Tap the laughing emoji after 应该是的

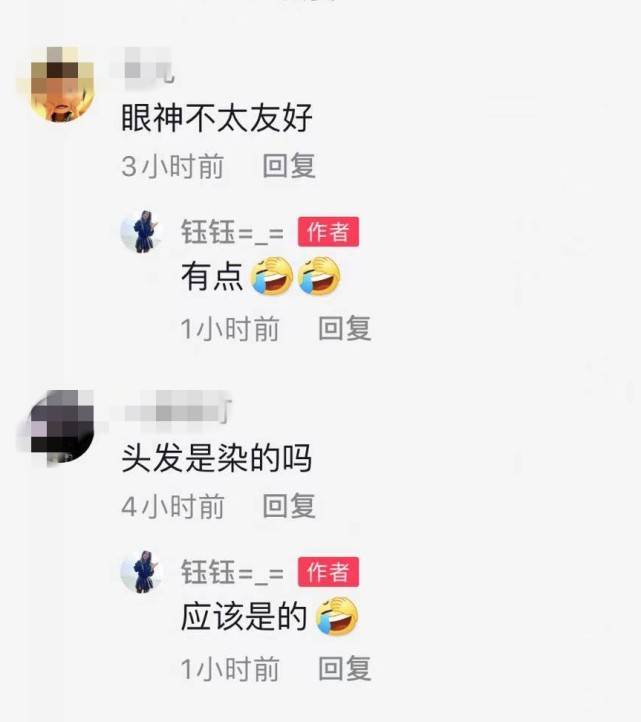(x=337, y=616)
